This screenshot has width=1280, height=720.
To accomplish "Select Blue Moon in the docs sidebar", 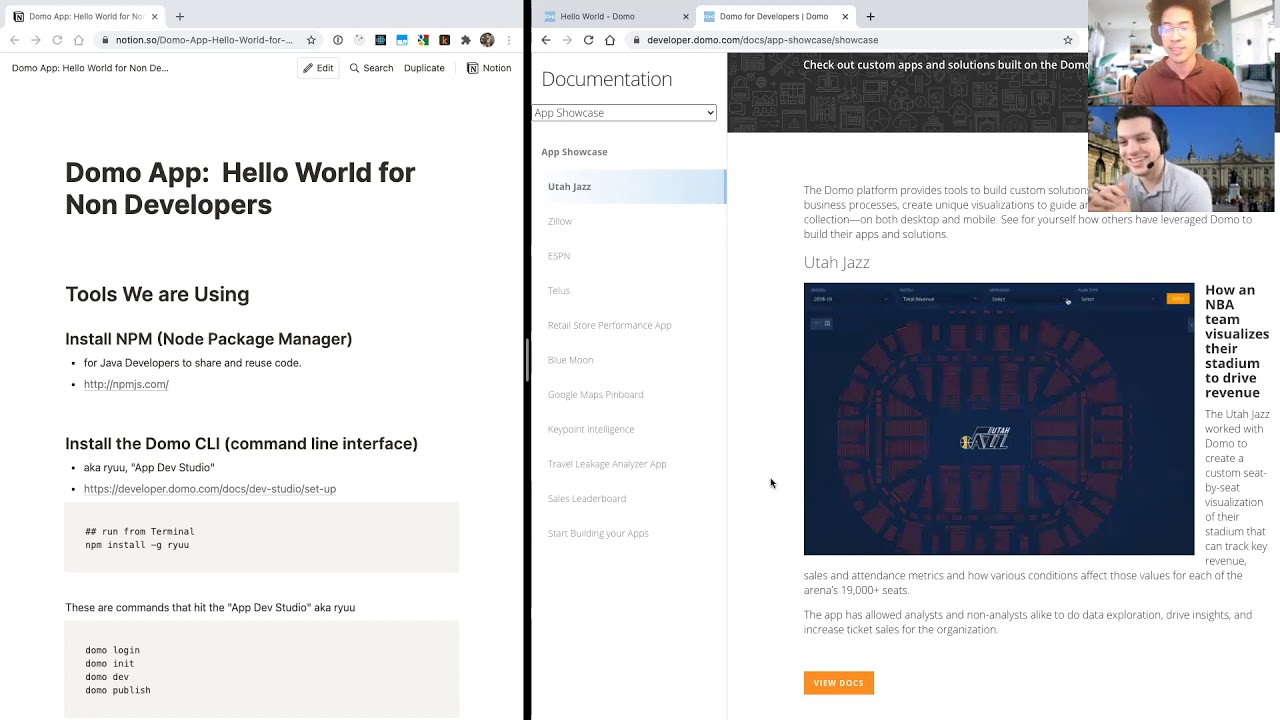I will pyautogui.click(x=571, y=360).
